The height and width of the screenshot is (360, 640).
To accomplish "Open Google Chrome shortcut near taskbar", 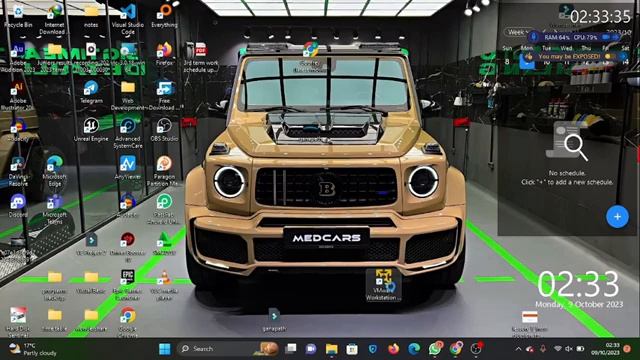I will [x=128, y=322].
